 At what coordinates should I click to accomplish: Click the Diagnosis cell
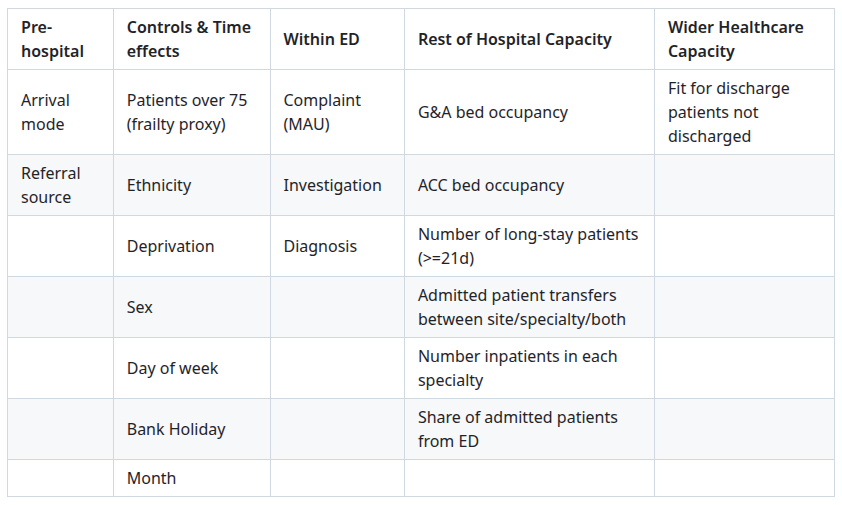(x=320, y=246)
